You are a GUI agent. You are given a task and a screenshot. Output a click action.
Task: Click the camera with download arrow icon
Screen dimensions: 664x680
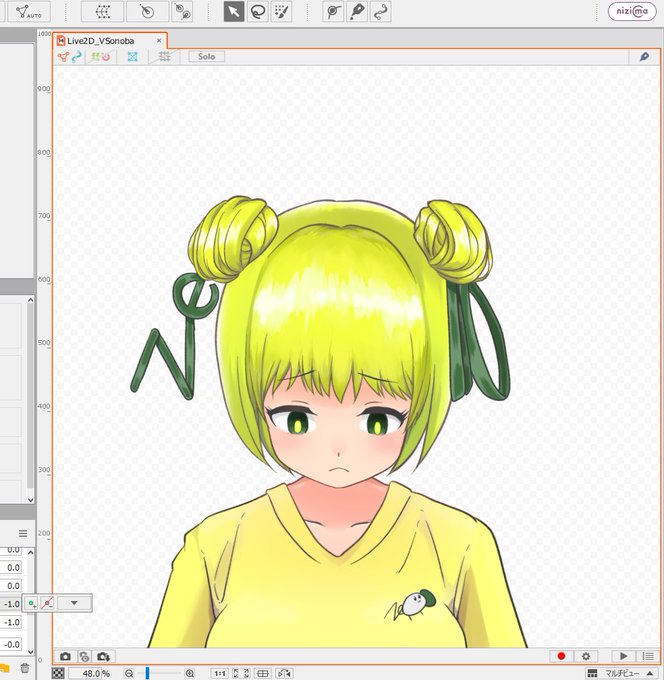(104, 656)
